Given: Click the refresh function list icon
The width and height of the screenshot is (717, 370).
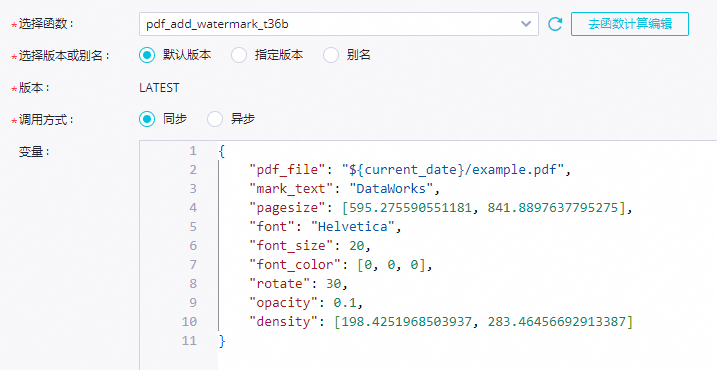Looking at the screenshot, I should pyautogui.click(x=555, y=24).
